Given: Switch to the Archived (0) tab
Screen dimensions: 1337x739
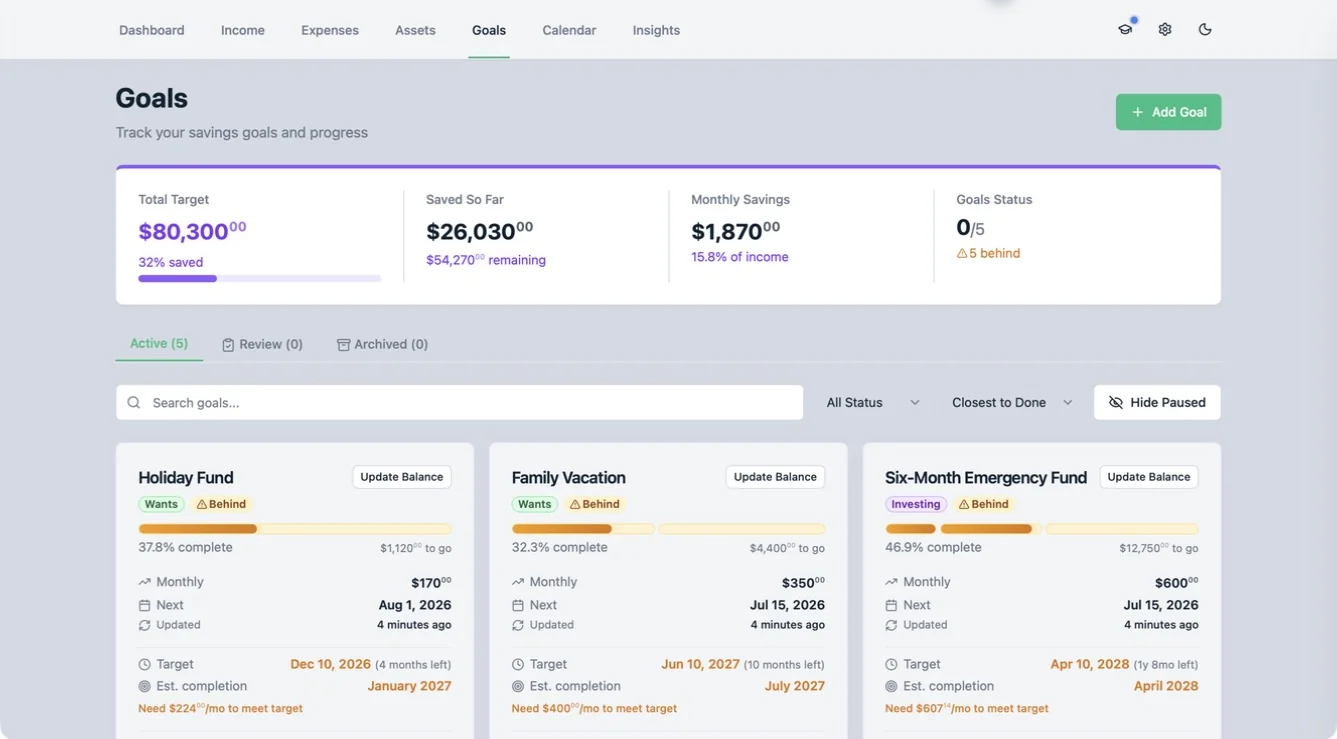Looking at the screenshot, I should pyautogui.click(x=382, y=344).
